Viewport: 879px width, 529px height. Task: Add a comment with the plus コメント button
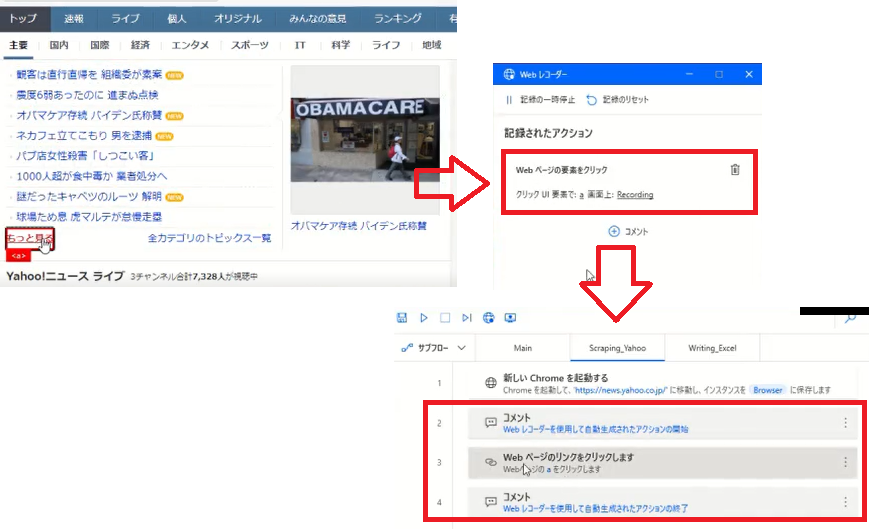[628, 231]
